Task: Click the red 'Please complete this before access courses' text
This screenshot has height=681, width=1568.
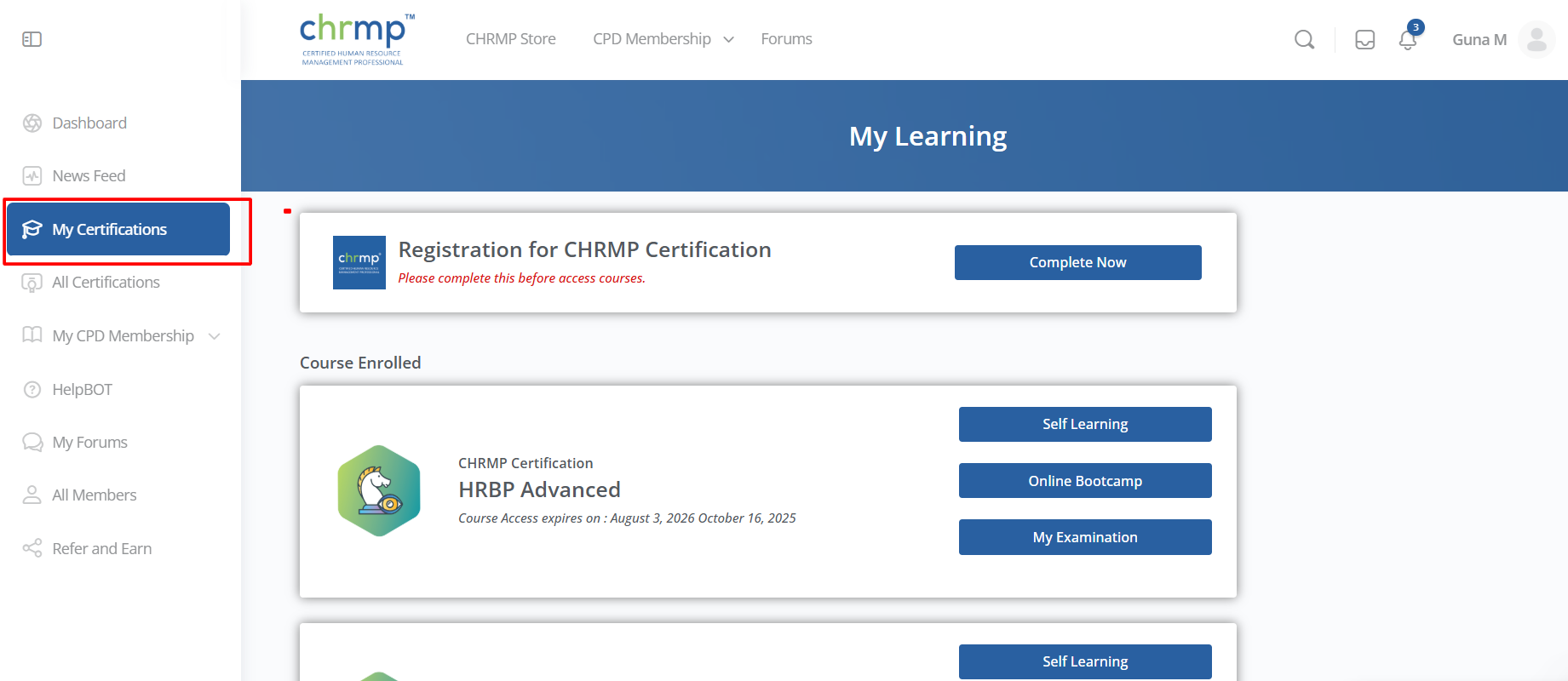Action: (x=521, y=278)
